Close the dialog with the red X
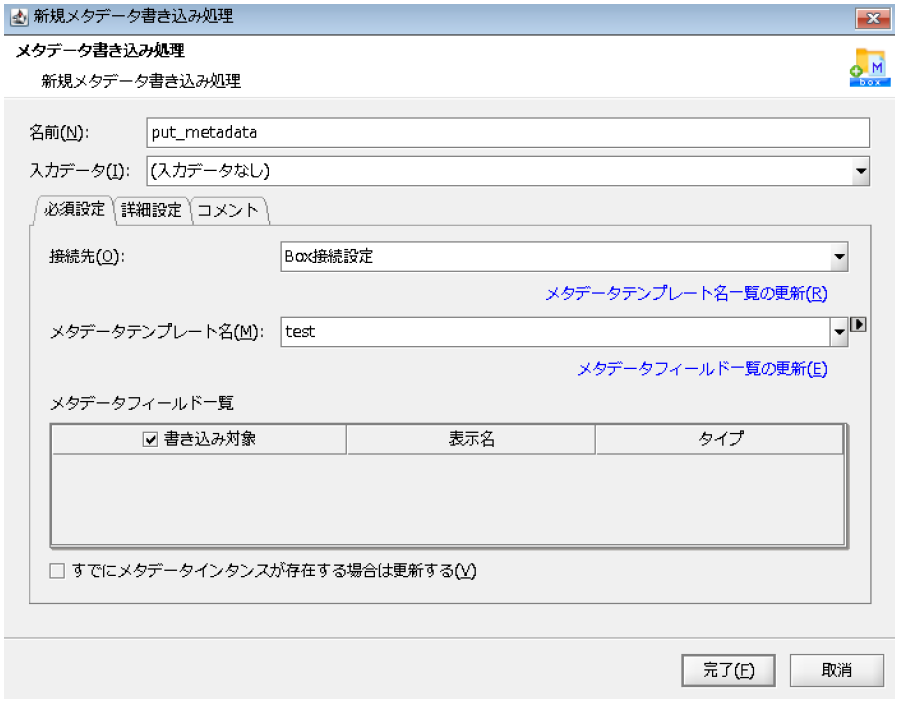The image size is (899, 704). pyautogui.click(x=872, y=18)
